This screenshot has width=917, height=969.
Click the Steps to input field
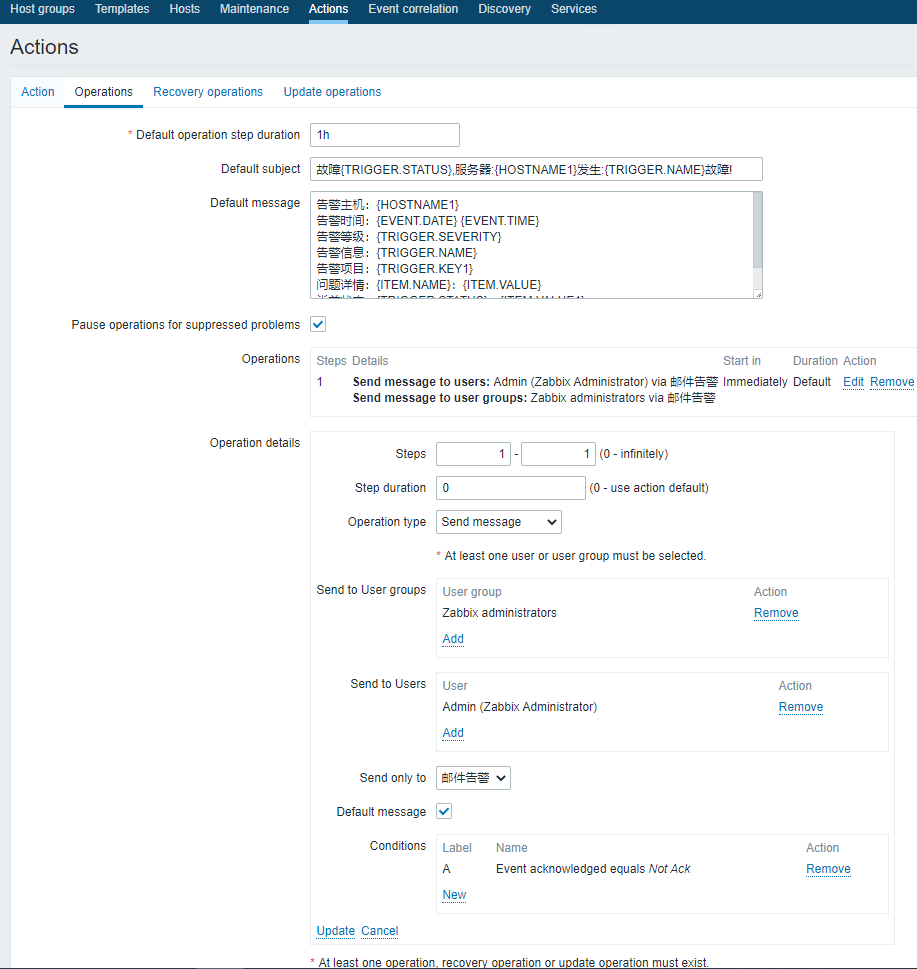click(x=558, y=454)
